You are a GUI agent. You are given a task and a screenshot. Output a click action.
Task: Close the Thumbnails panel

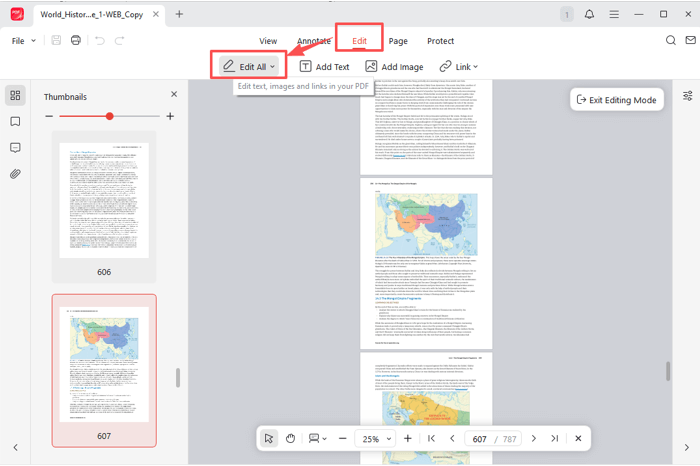[x=174, y=94]
